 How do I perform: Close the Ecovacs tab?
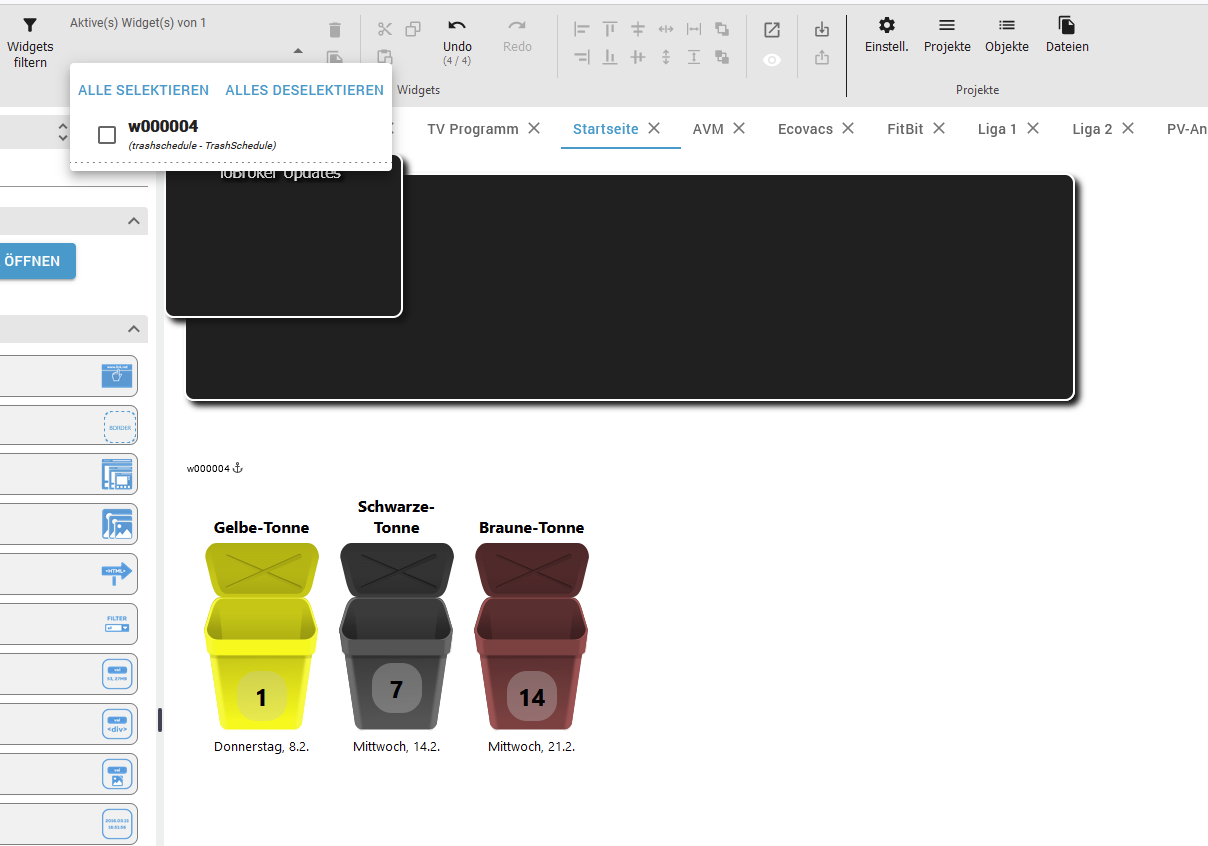tap(848, 128)
